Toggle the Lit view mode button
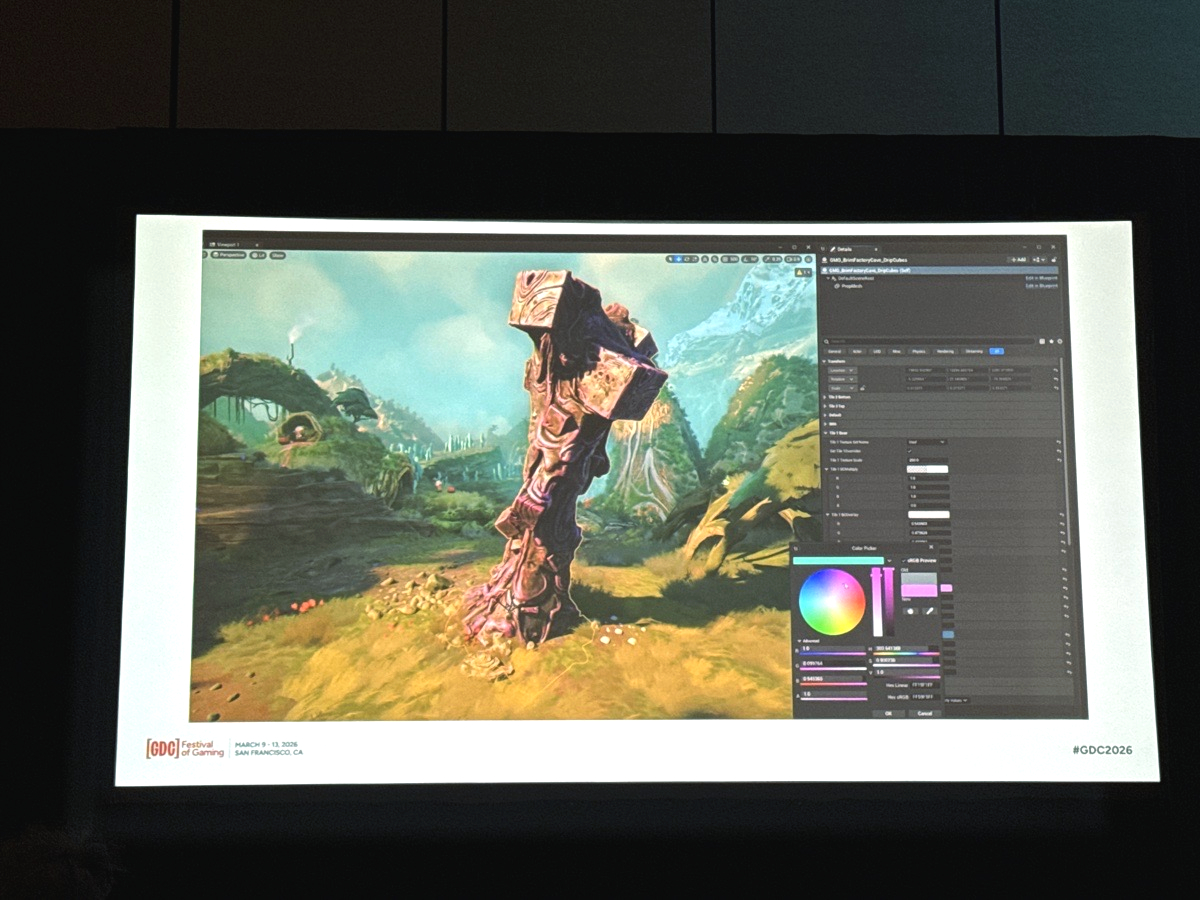 point(258,255)
